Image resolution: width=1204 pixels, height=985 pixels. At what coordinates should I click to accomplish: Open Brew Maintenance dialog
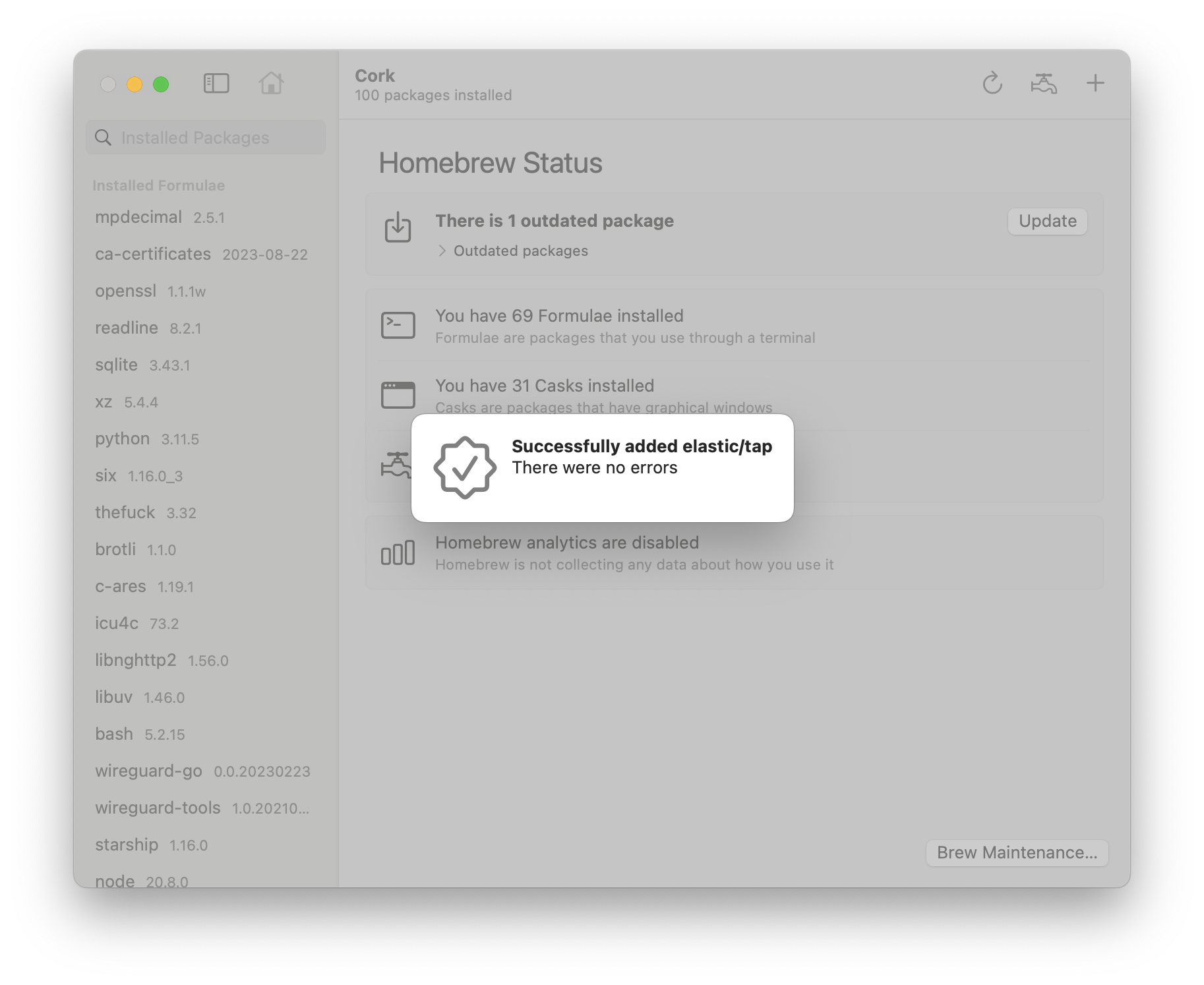1017,852
